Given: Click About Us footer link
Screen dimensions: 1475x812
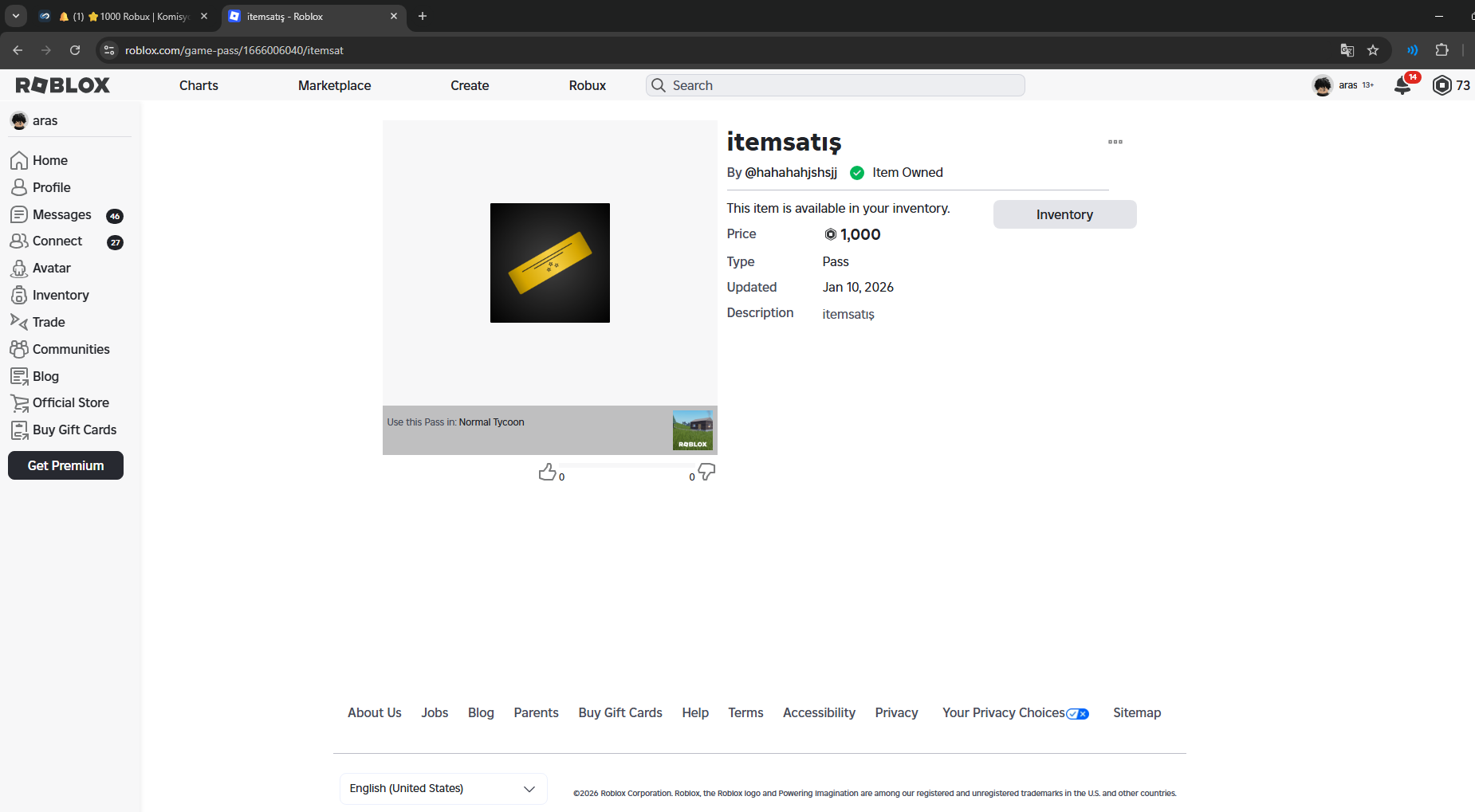Looking at the screenshot, I should 375,713.
